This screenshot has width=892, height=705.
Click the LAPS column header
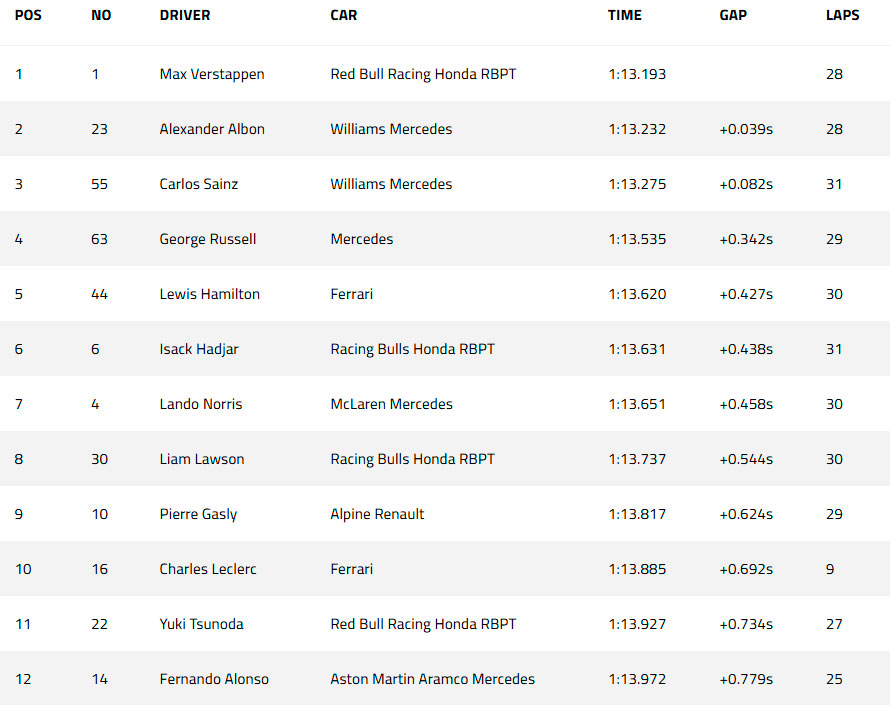click(x=842, y=15)
